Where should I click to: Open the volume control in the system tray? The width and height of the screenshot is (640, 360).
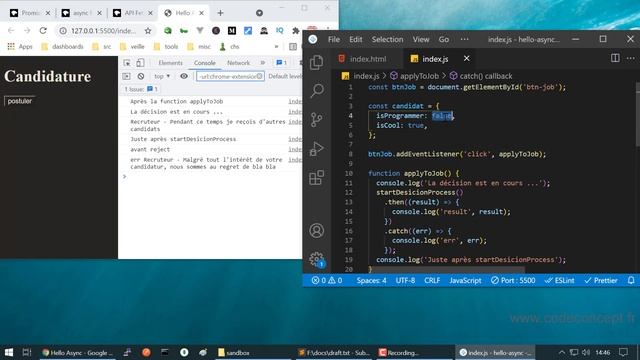586,352
